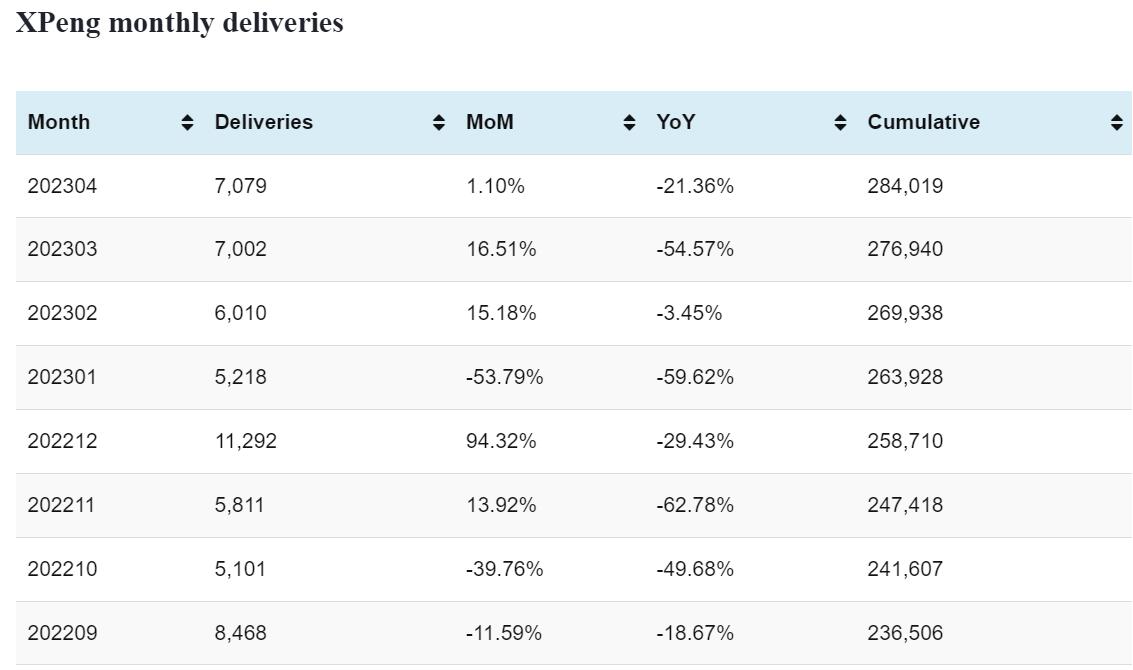Click the XPeng monthly deliveries heading
The height and width of the screenshot is (670, 1133).
(x=180, y=23)
